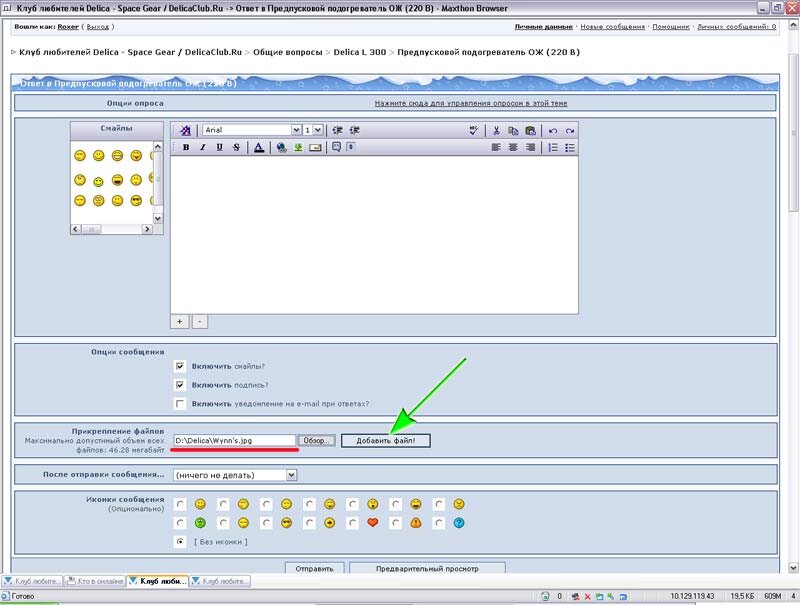Switch to the 'Кто в онлайне' browser tab
Image resolution: width=800 pixels, height=605 pixels.
95,581
